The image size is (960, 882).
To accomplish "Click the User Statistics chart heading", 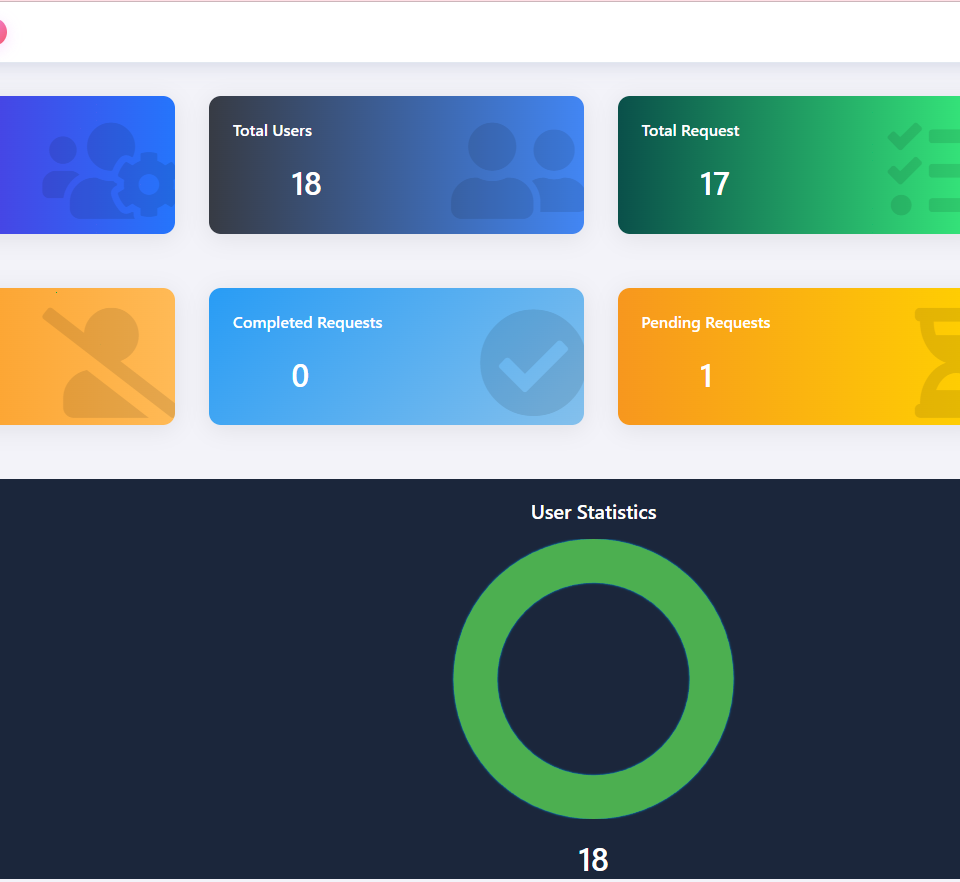I will [593, 512].
